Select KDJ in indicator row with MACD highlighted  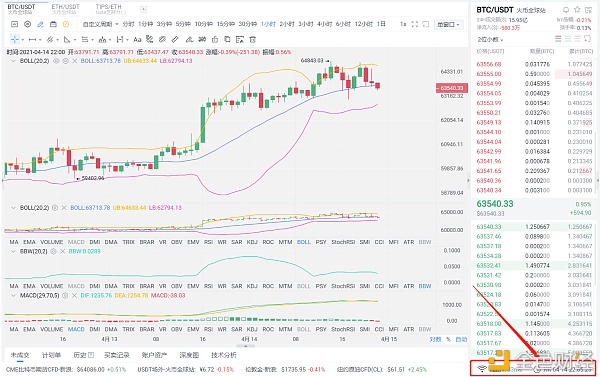pos(252,329)
